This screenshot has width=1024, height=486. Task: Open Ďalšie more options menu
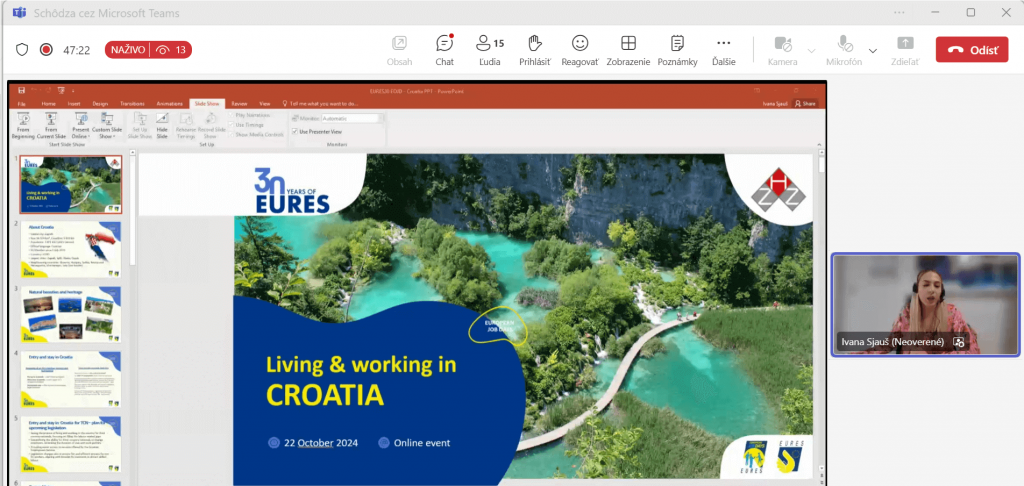pyautogui.click(x=724, y=49)
